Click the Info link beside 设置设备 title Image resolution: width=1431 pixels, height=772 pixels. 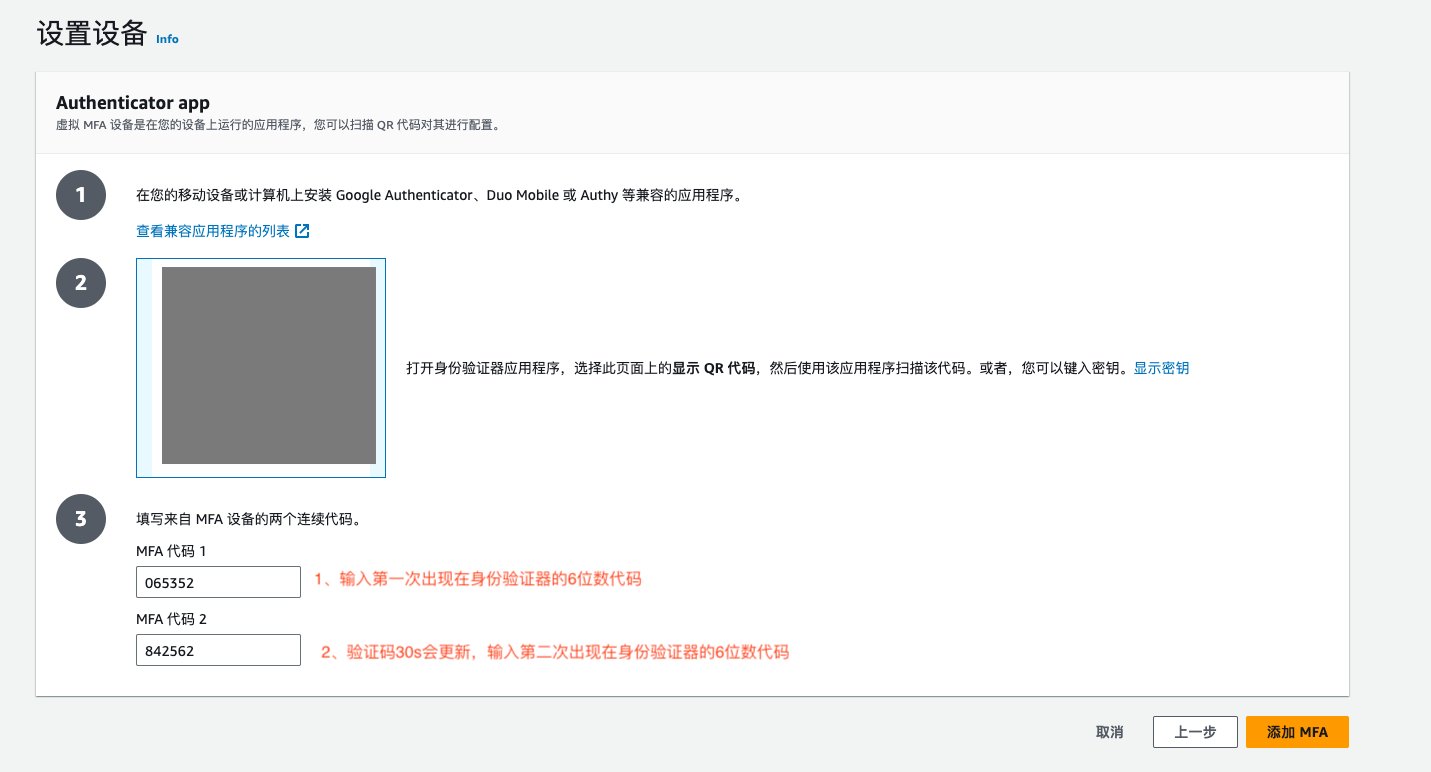[x=167, y=40]
